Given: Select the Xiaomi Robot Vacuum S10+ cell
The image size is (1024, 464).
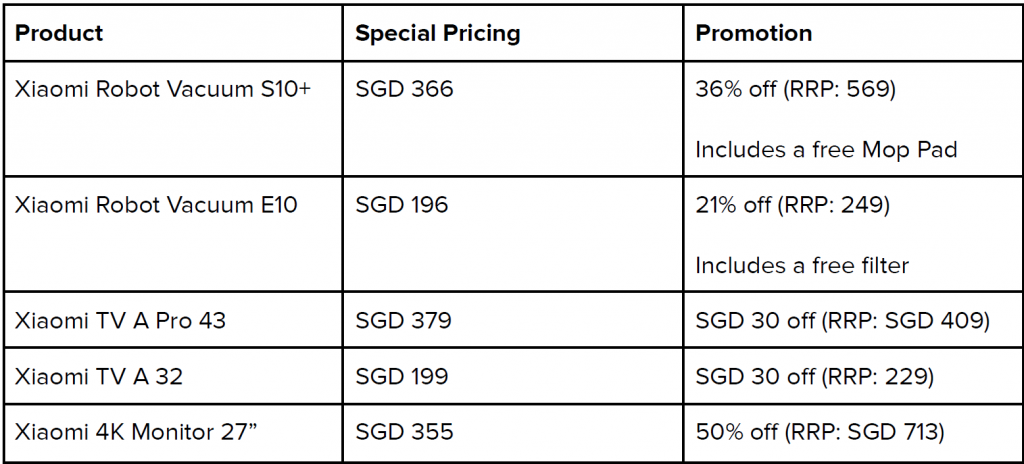Looking at the screenshot, I should coord(172,119).
